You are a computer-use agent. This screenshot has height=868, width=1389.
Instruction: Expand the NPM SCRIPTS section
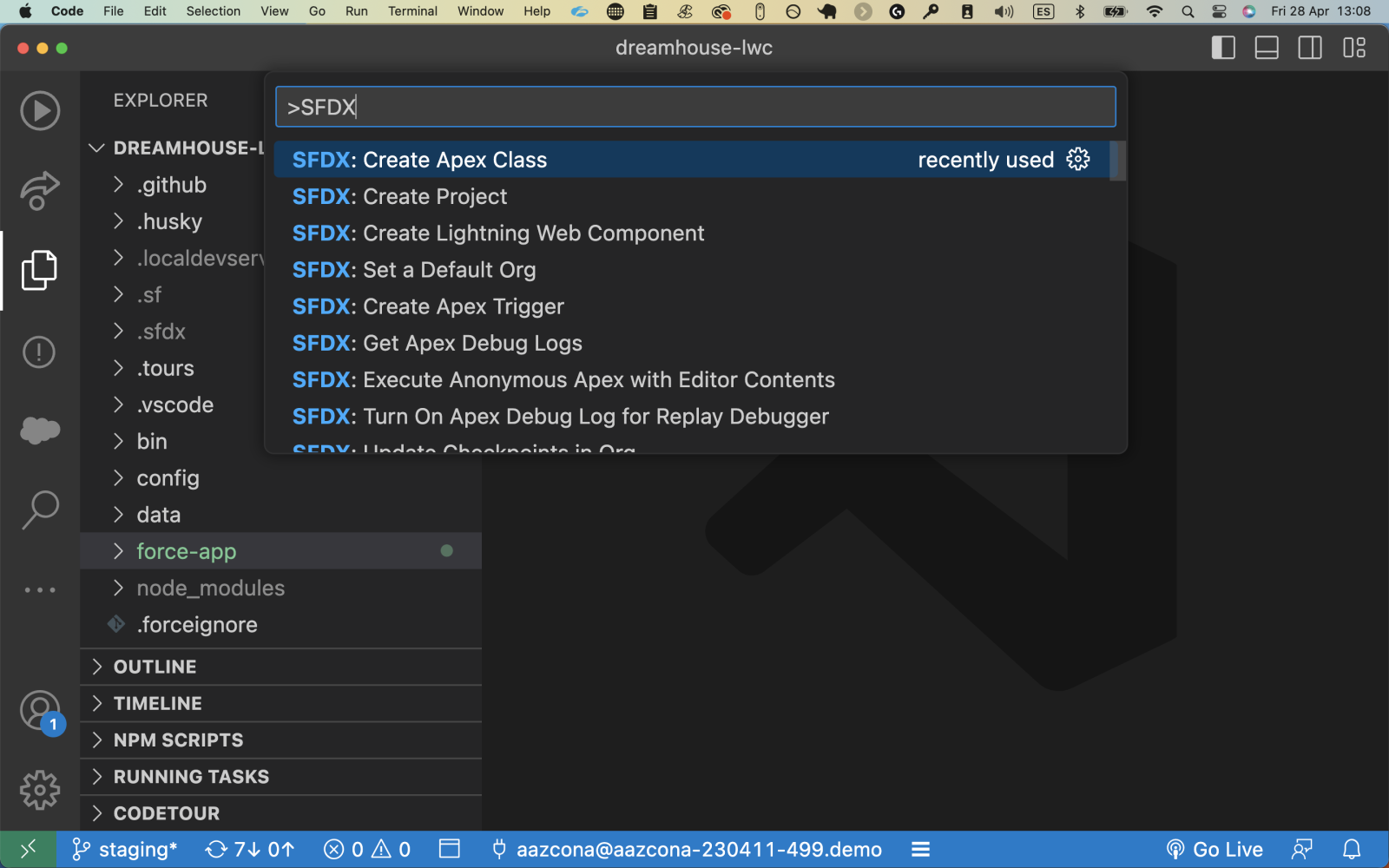[x=178, y=740]
